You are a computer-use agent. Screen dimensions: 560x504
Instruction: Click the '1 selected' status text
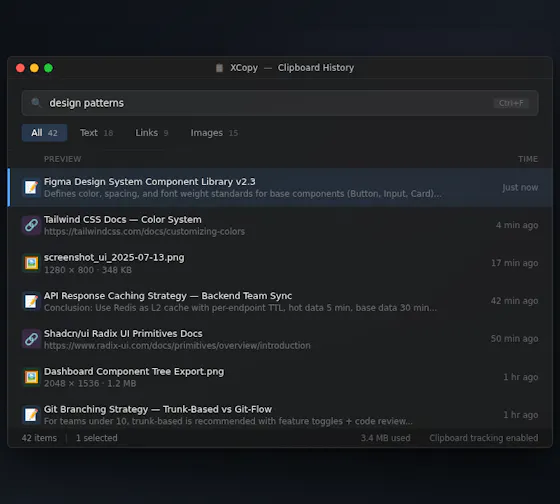click(x=96, y=438)
